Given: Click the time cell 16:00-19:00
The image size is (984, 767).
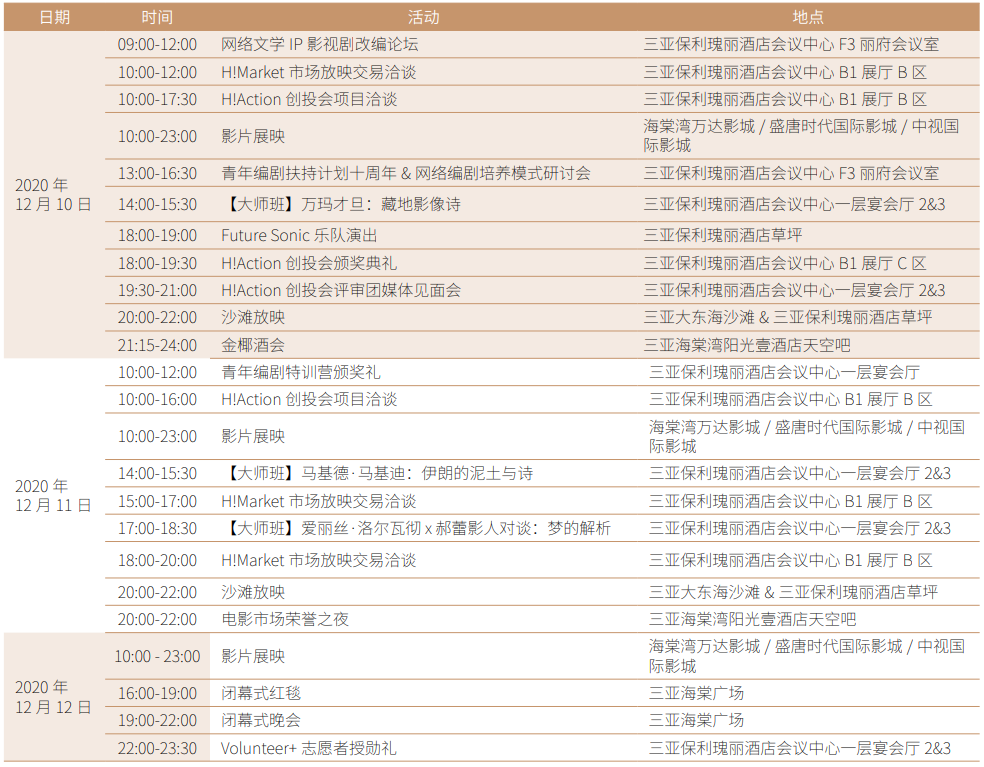Looking at the screenshot, I should (x=158, y=694).
